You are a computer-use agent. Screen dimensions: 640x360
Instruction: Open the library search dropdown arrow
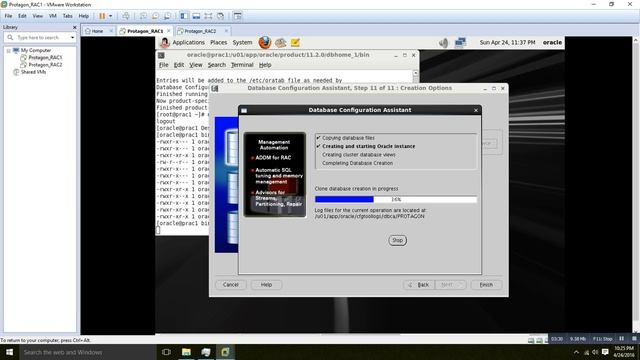click(72, 38)
